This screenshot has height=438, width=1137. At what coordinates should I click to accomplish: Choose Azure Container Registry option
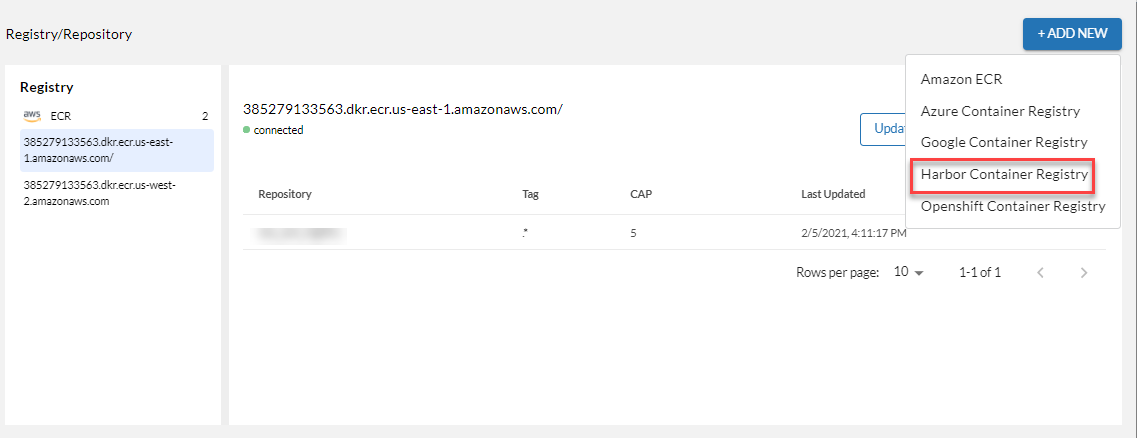[x=1000, y=111]
